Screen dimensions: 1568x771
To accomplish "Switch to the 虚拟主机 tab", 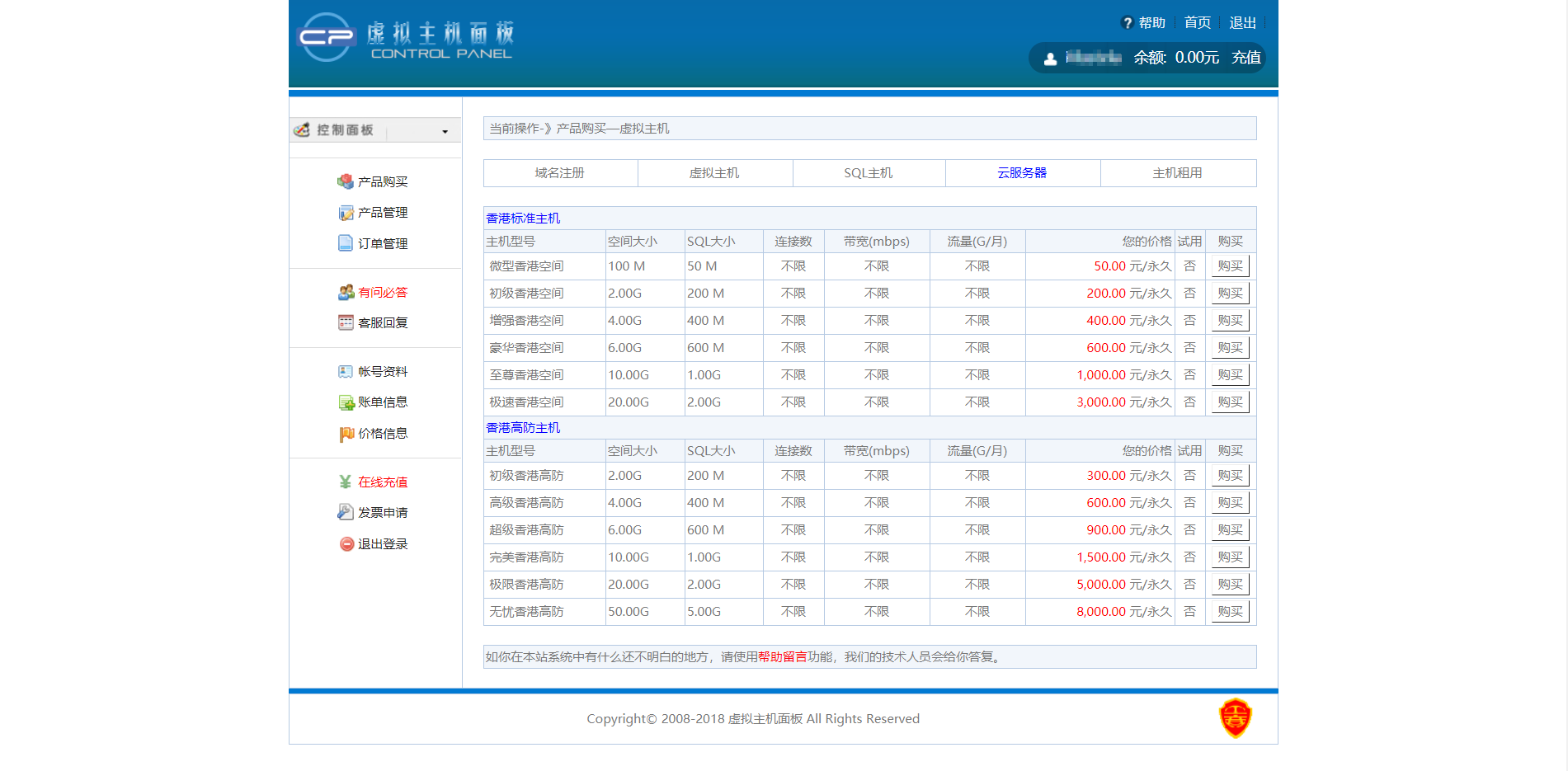I will (714, 173).
